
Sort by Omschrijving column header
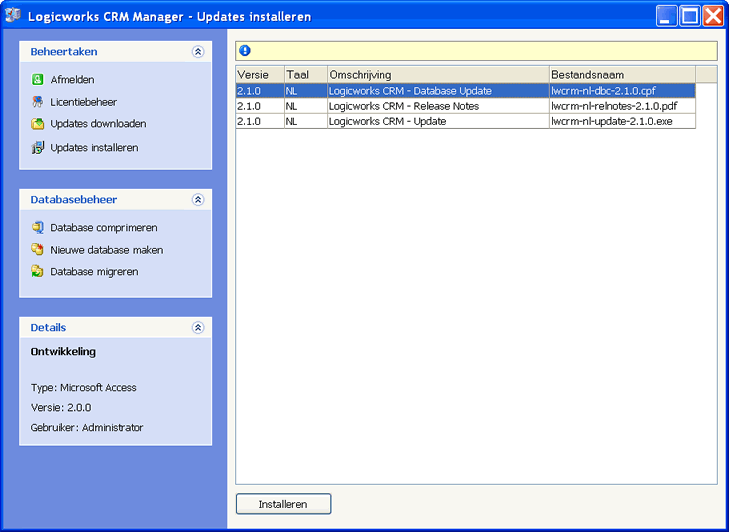(438, 74)
